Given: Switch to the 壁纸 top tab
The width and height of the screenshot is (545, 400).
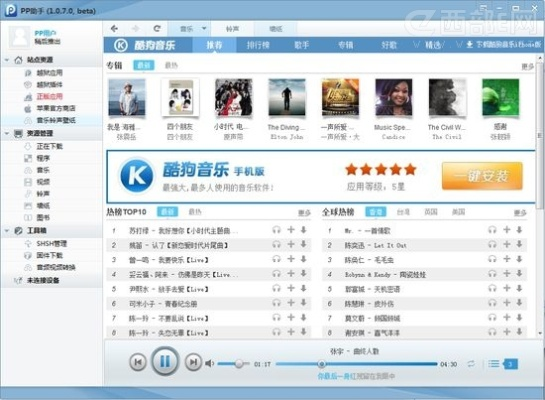Looking at the screenshot, I should click(276, 29).
